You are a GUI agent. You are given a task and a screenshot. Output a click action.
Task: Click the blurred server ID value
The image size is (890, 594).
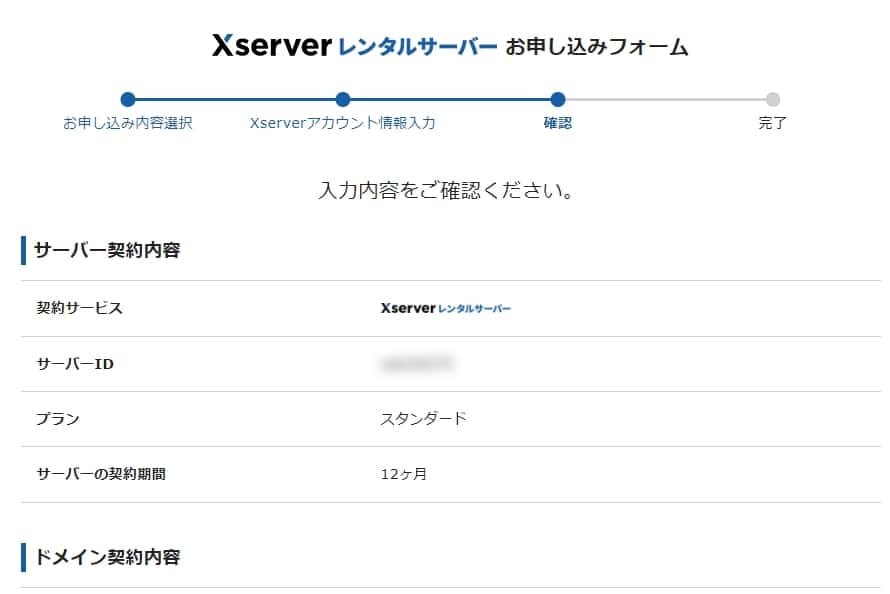coord(417,363)
